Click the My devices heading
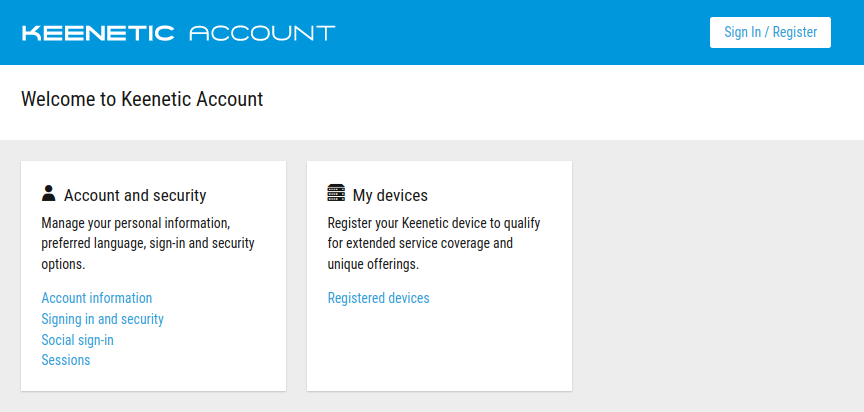The height and width of the screenshot is (412, 864). click(390, 195)
